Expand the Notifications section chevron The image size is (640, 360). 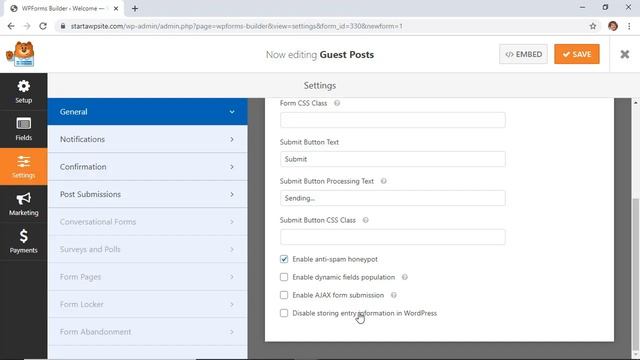tap(232, 139)
